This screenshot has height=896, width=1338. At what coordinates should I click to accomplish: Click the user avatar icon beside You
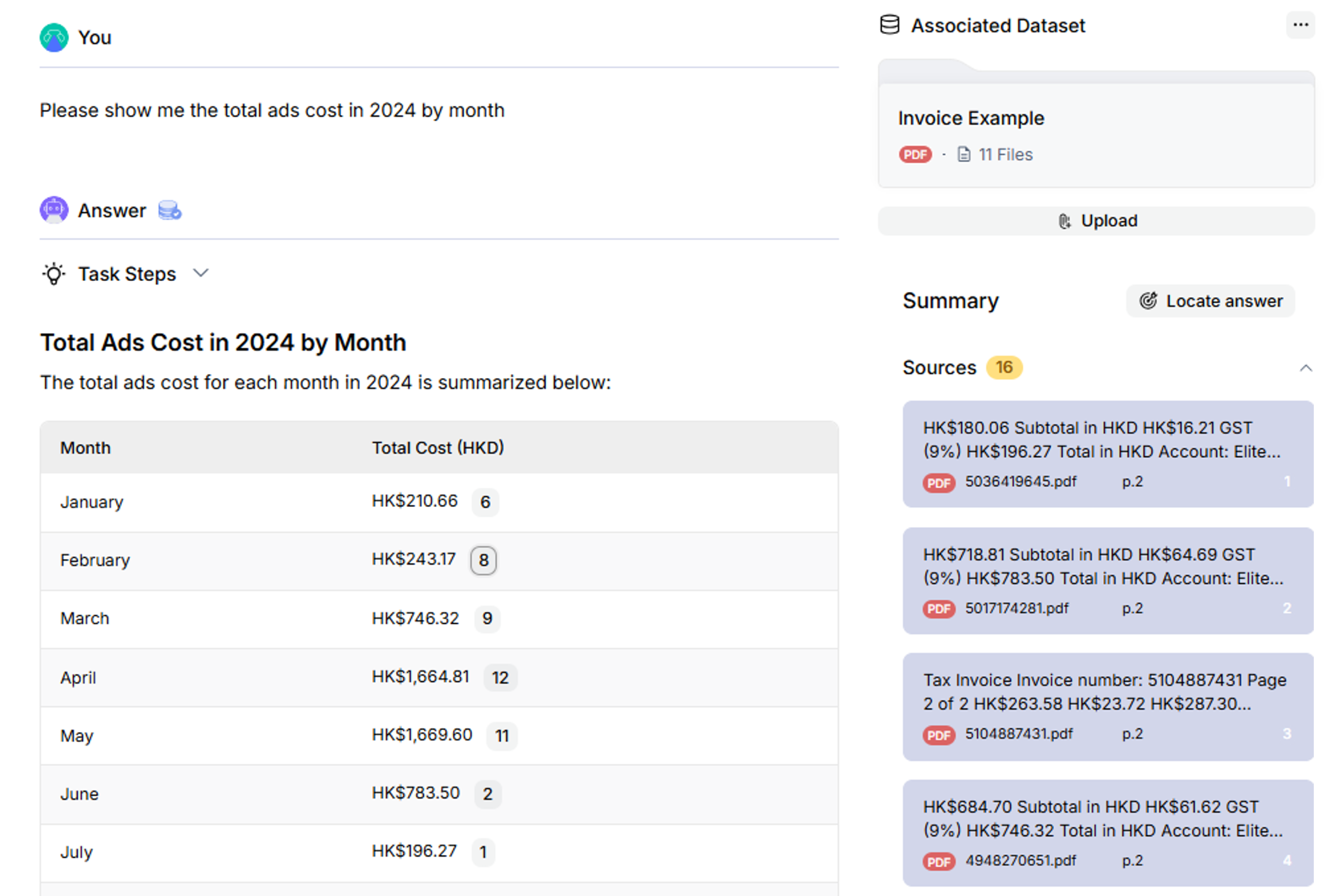[x=54, y=38]
